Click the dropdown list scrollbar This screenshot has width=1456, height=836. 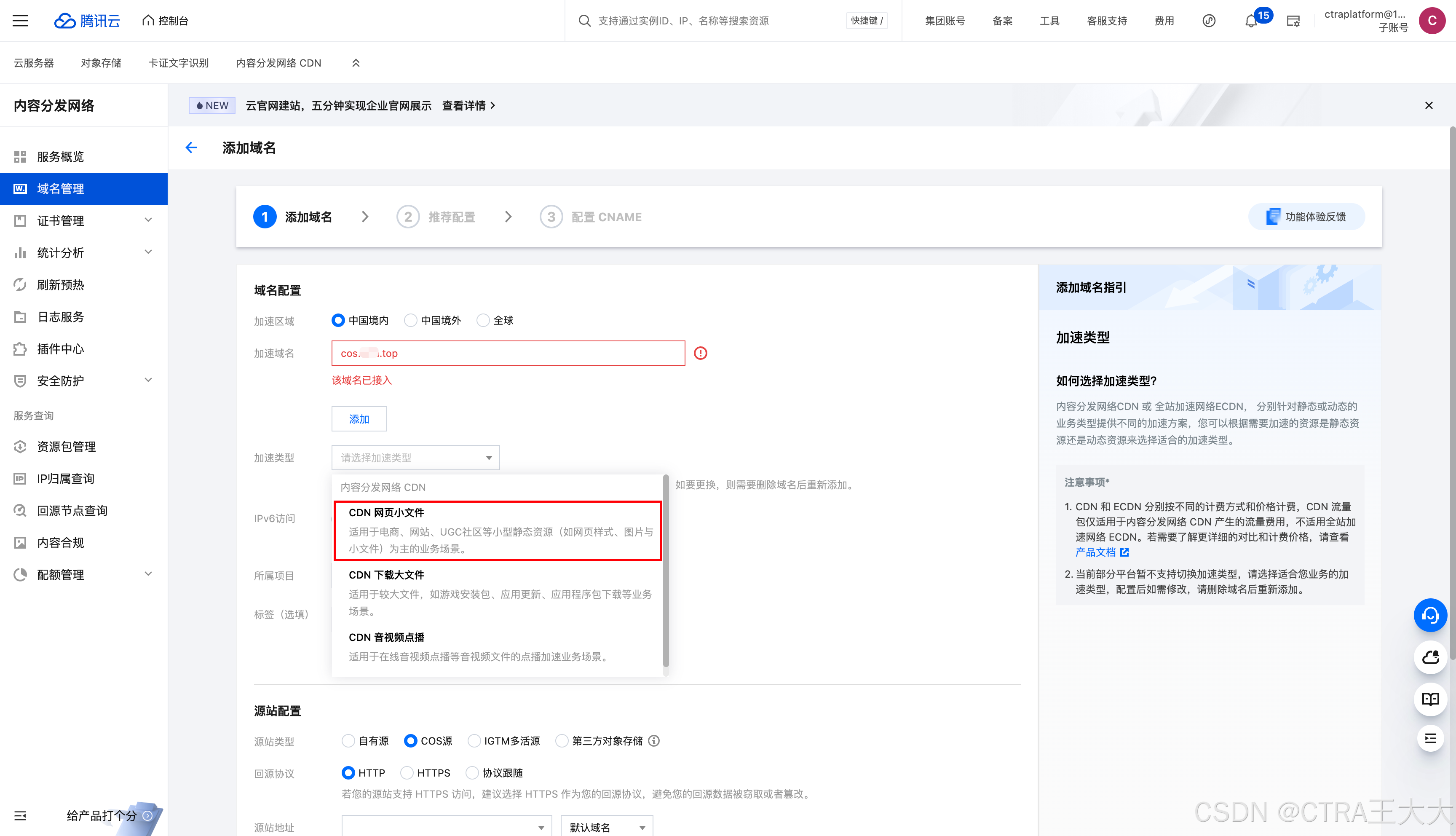pos(666,571)
